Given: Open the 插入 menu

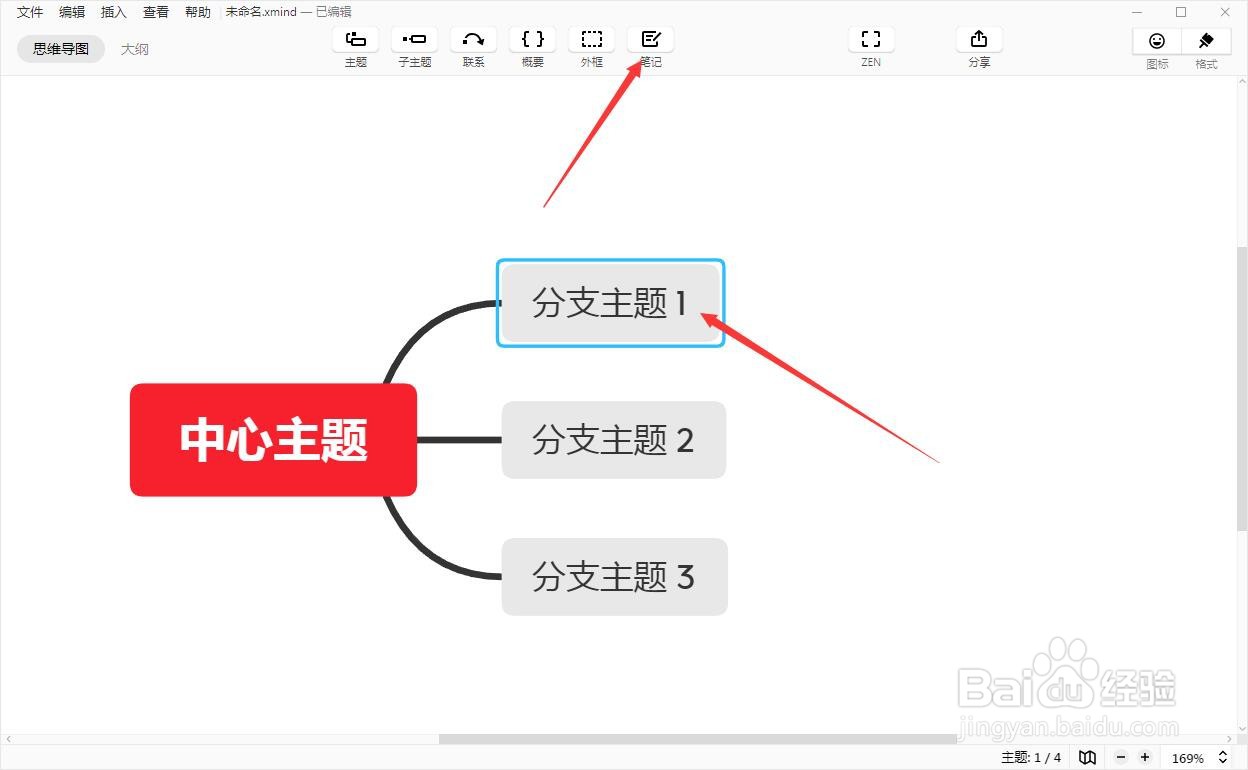Looking at the screenshot, I should [113, 11].
